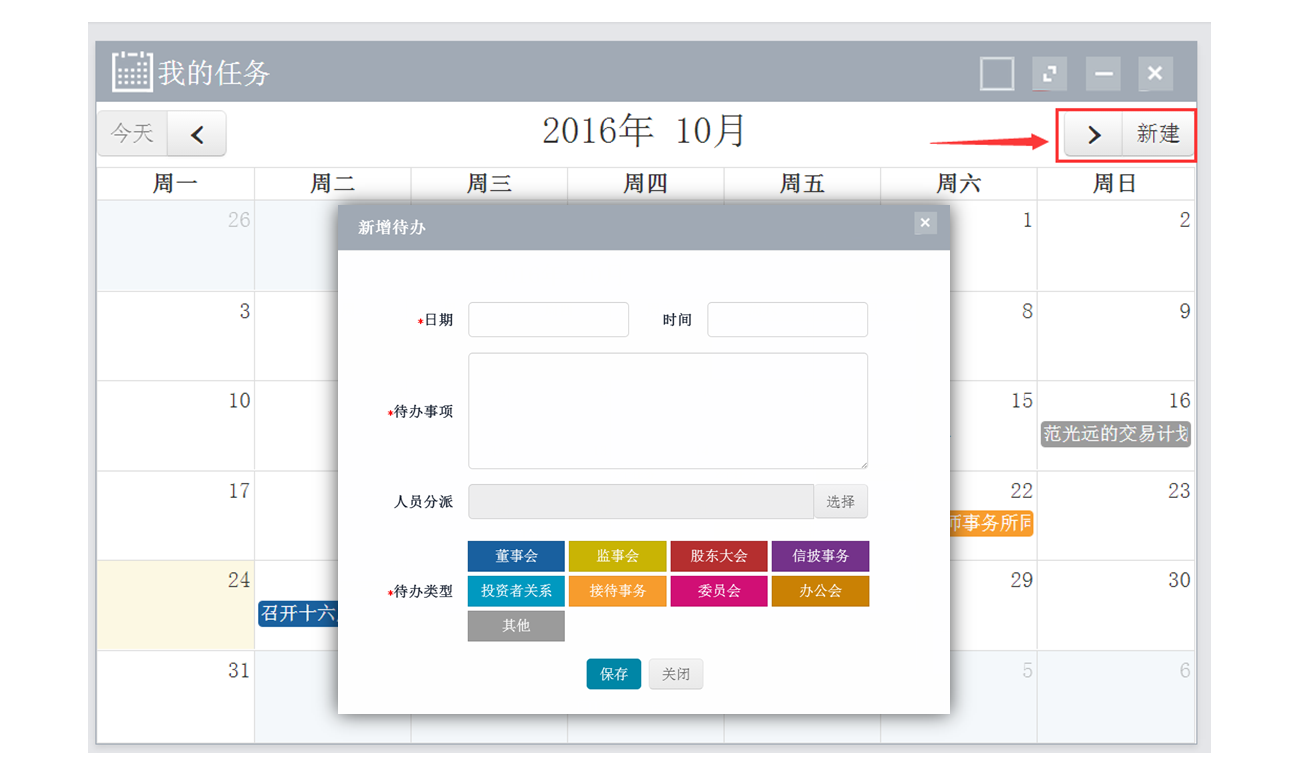Image resolution: width=1307 pixels, height=784 pixels.
Task: Select the 办公会 type
Action: tap(820, 591)
